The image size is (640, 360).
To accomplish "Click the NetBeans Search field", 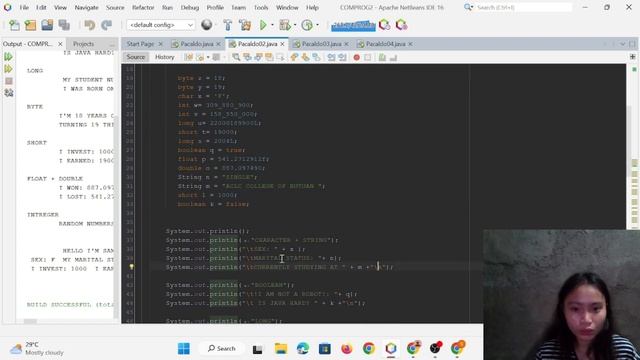I will 524,7.
